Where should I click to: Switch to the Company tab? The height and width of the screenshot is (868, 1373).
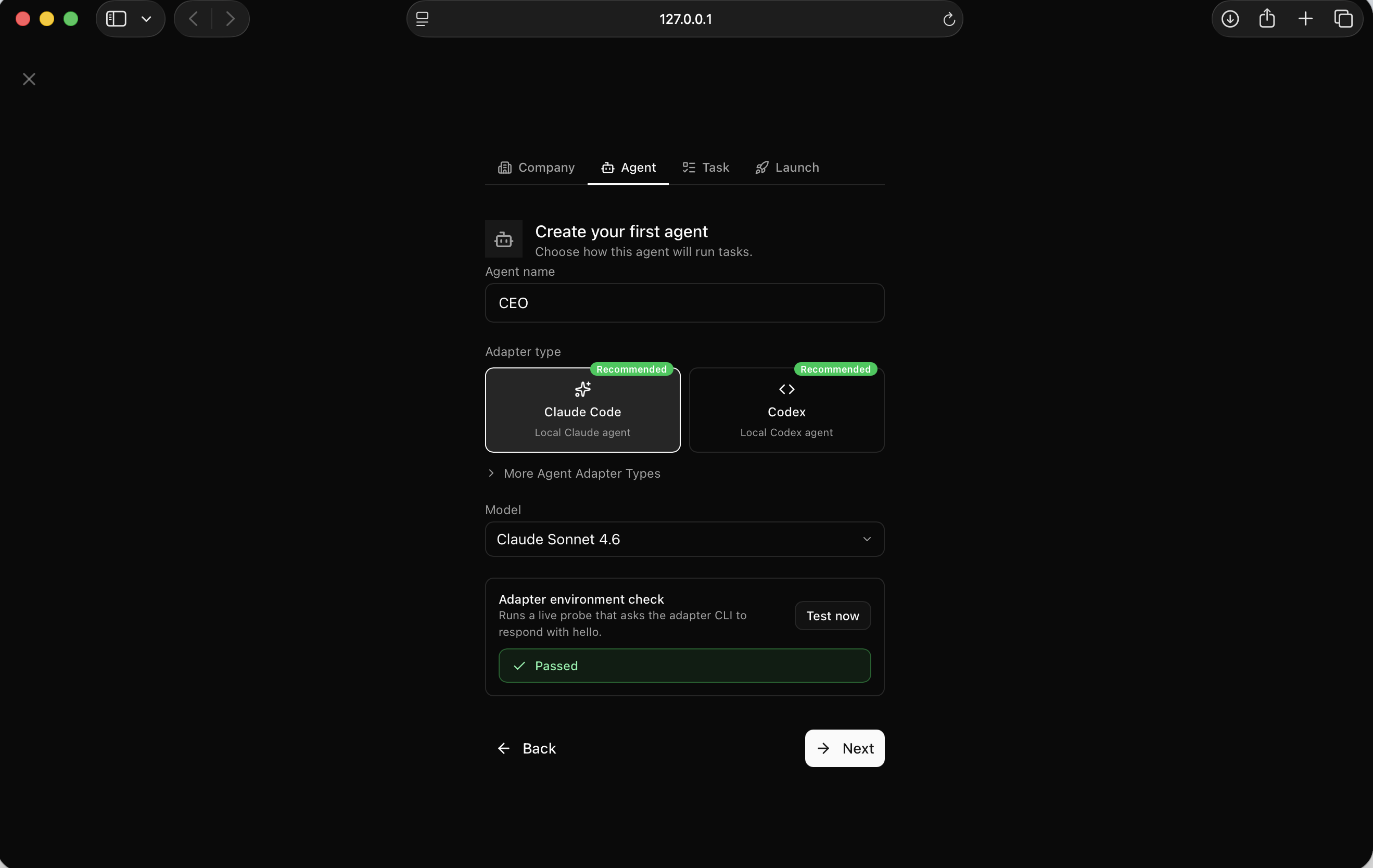pyautogui.click(x=536, y=167)
